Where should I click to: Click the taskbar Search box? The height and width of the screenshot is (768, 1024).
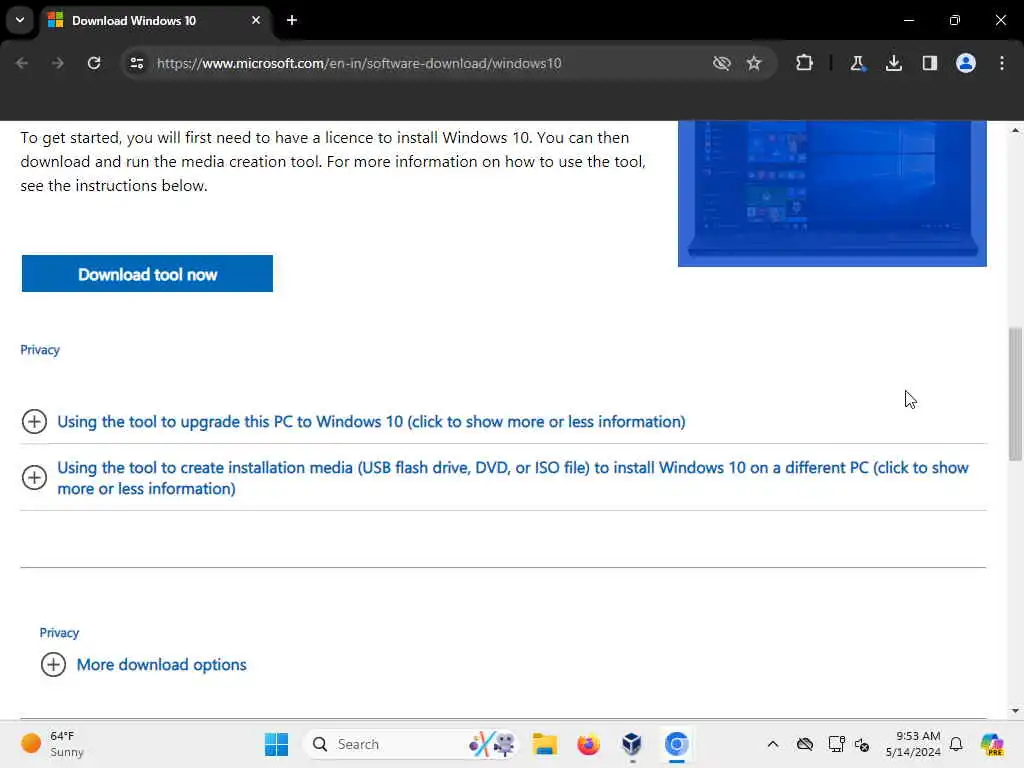(x=410, y=744)
